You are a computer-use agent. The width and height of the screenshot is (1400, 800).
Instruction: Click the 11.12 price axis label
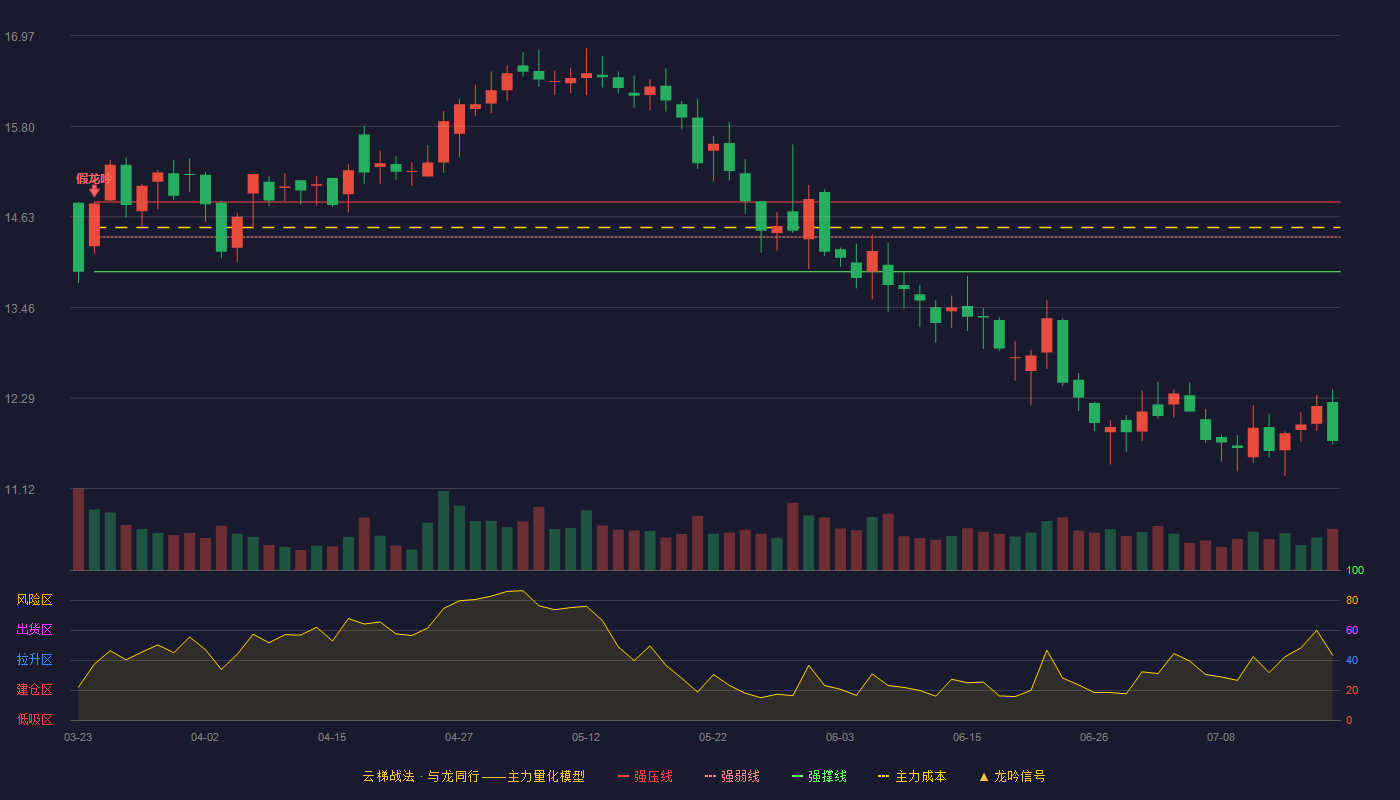coord(20,490)
